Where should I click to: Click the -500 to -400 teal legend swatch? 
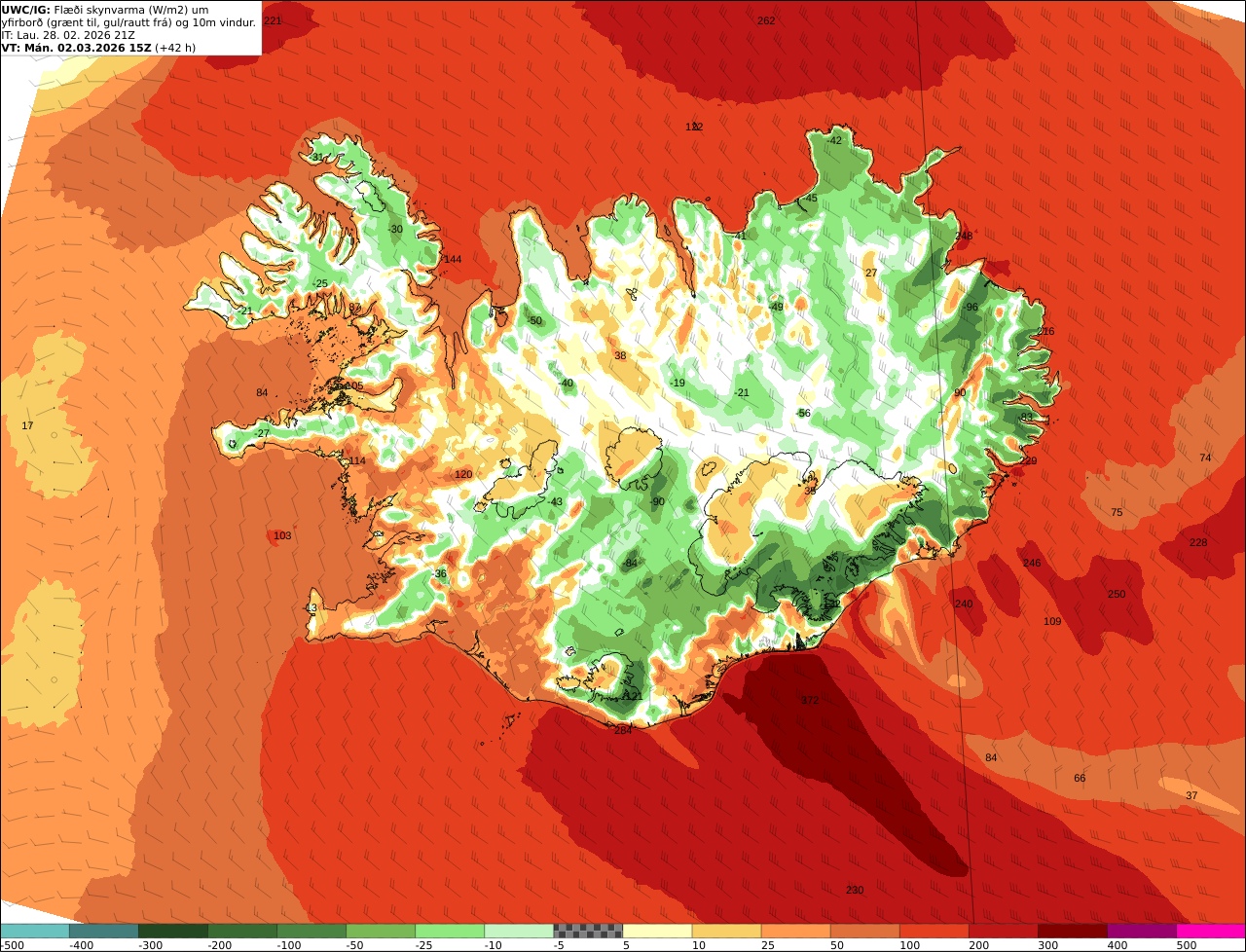pyautogui.click(x=35, y=931)
